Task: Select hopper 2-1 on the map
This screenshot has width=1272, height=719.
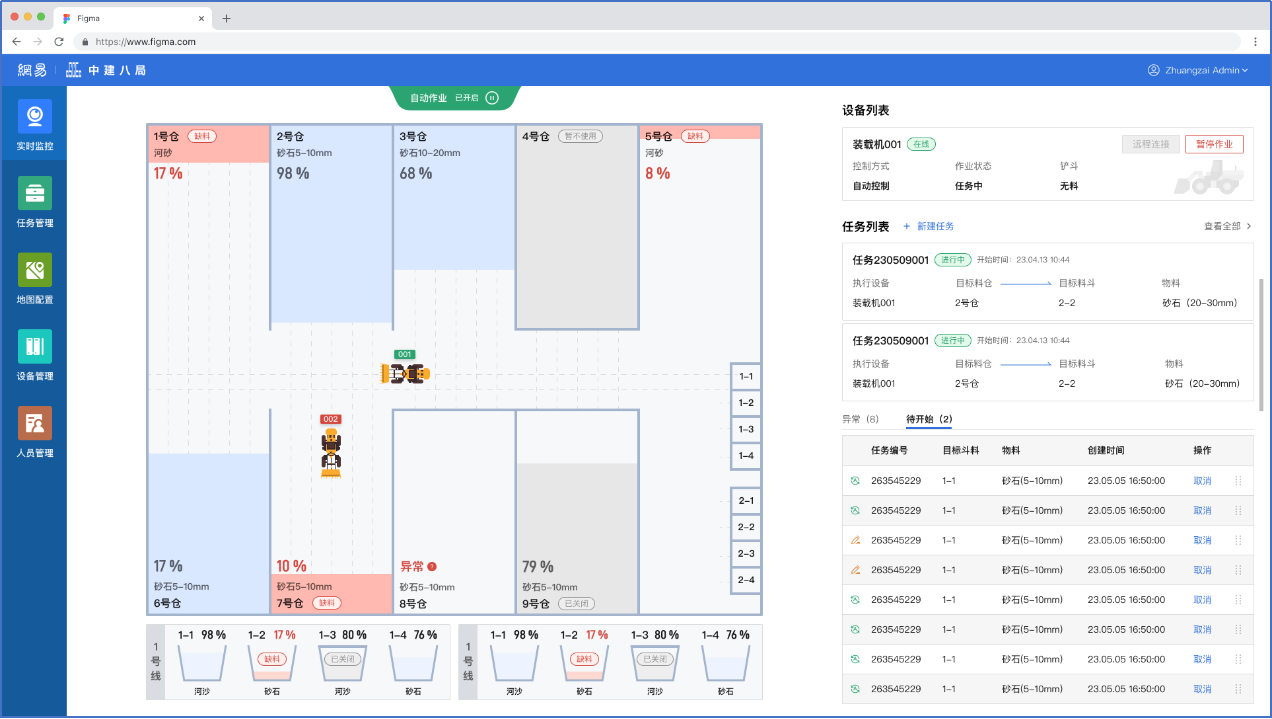Action: click(745, 500)
